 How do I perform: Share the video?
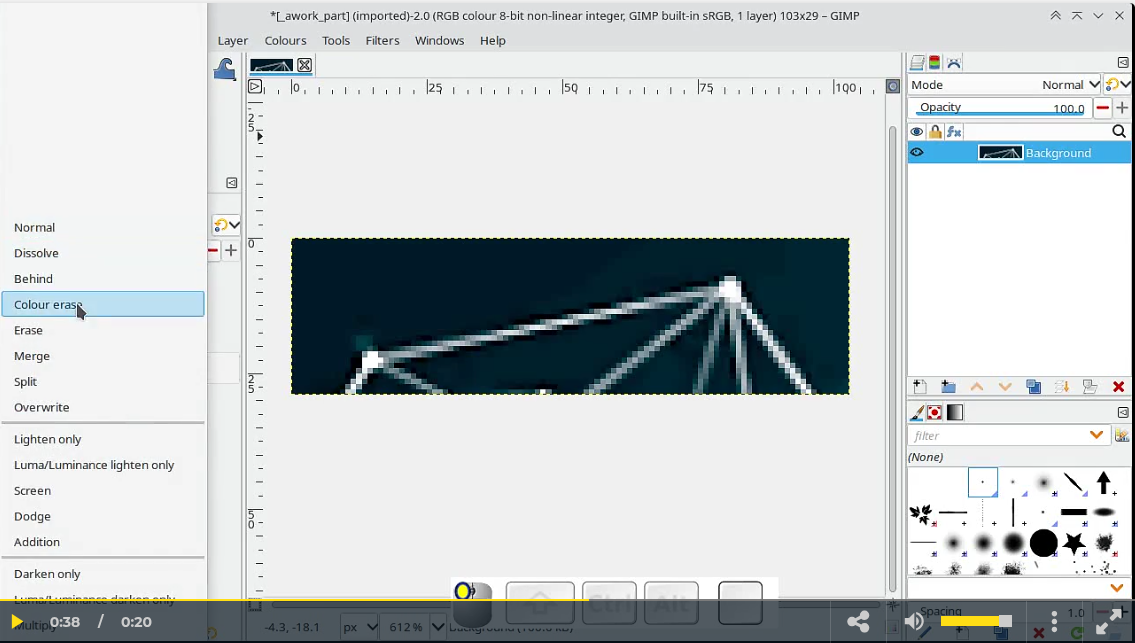tap(858, 621)
